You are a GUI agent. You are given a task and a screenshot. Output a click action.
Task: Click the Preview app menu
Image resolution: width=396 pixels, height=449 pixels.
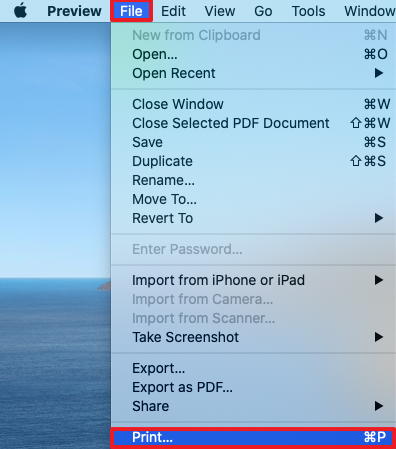point(74,11)
